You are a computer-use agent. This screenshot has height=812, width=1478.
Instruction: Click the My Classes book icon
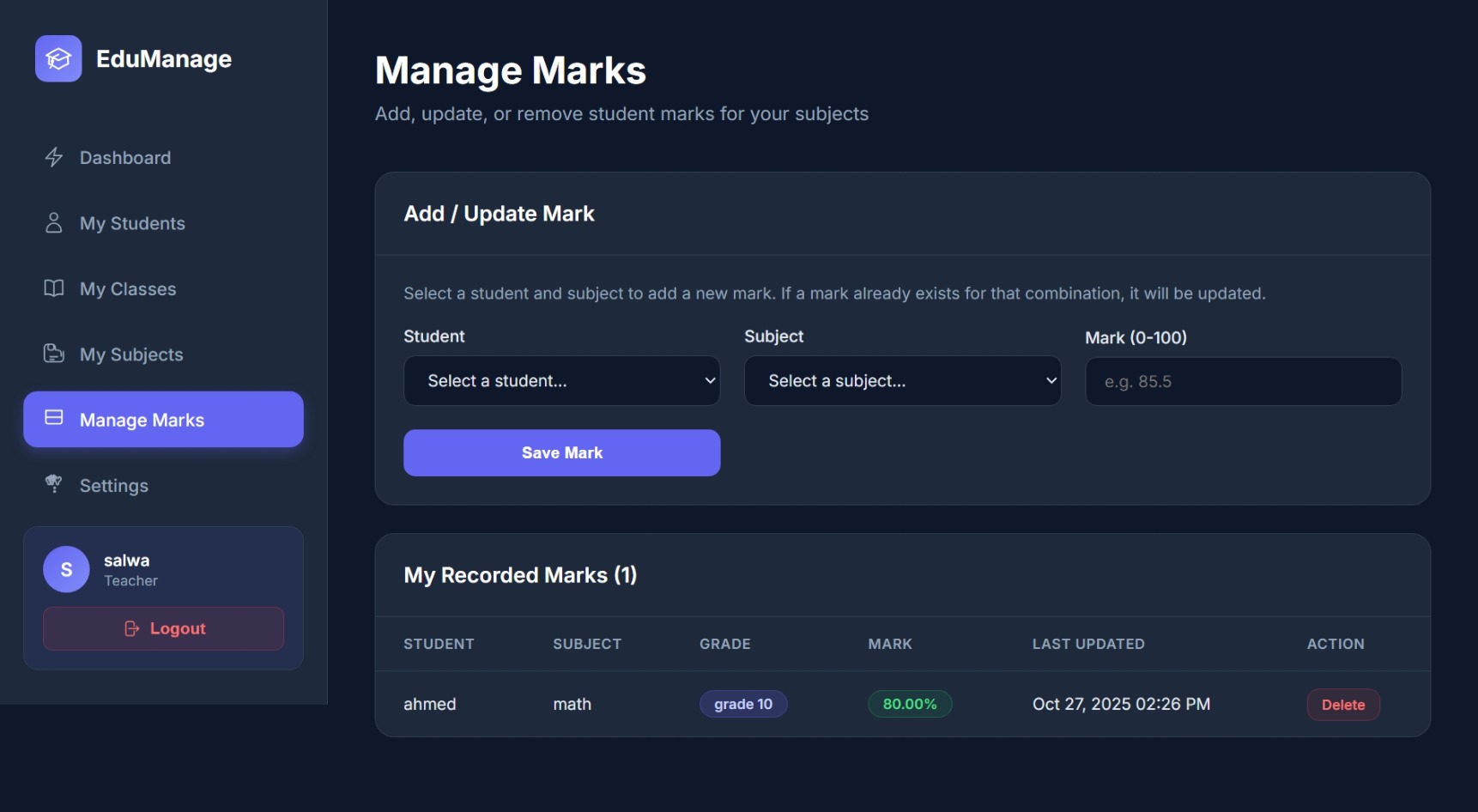(x=54, y=288)
